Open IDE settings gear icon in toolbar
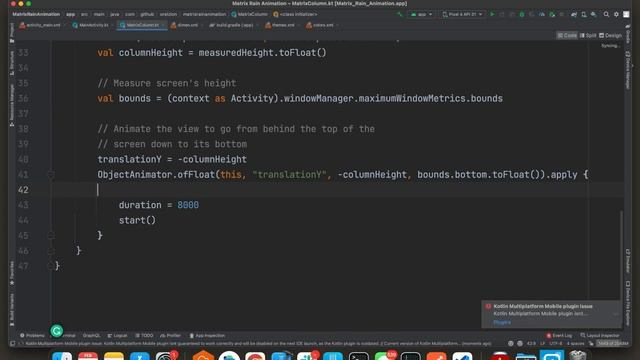 tap(616, 14)
